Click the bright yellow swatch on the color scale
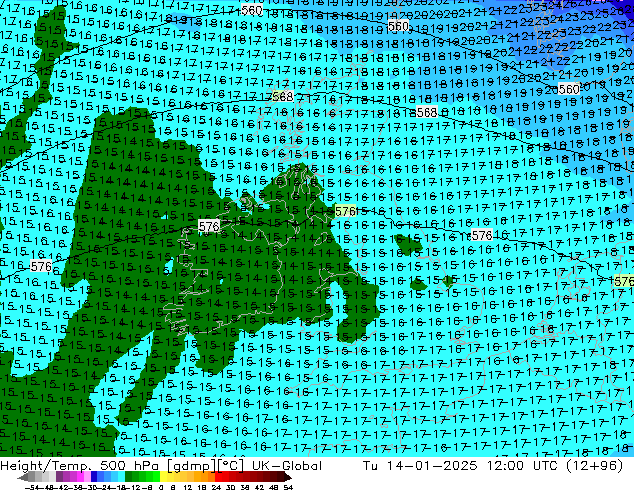The height and width of the screenshot is (490, 634). (x=163, y=477)
